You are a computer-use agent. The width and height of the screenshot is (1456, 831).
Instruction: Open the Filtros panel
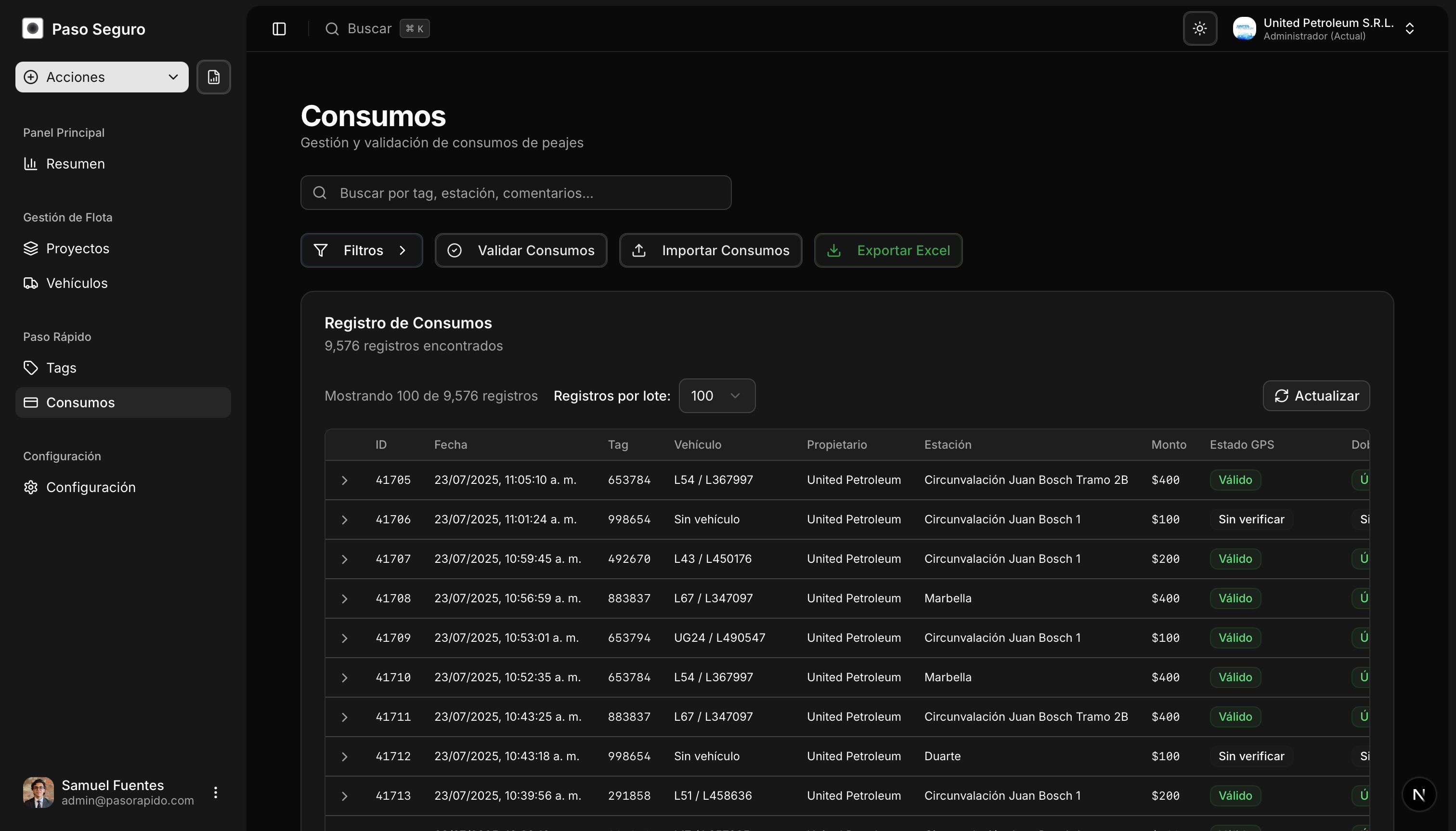pos(361,250)
